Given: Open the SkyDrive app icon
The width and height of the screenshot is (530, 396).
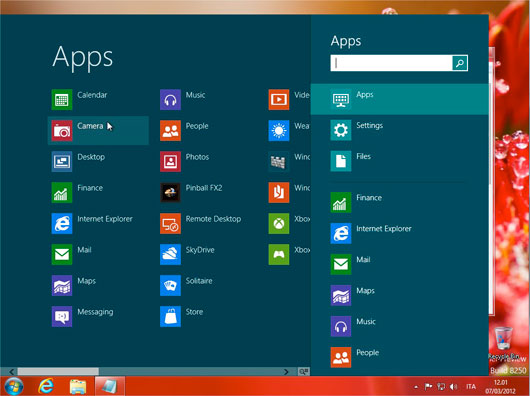Looking at the screenshot, I should (x=170, y=255).
